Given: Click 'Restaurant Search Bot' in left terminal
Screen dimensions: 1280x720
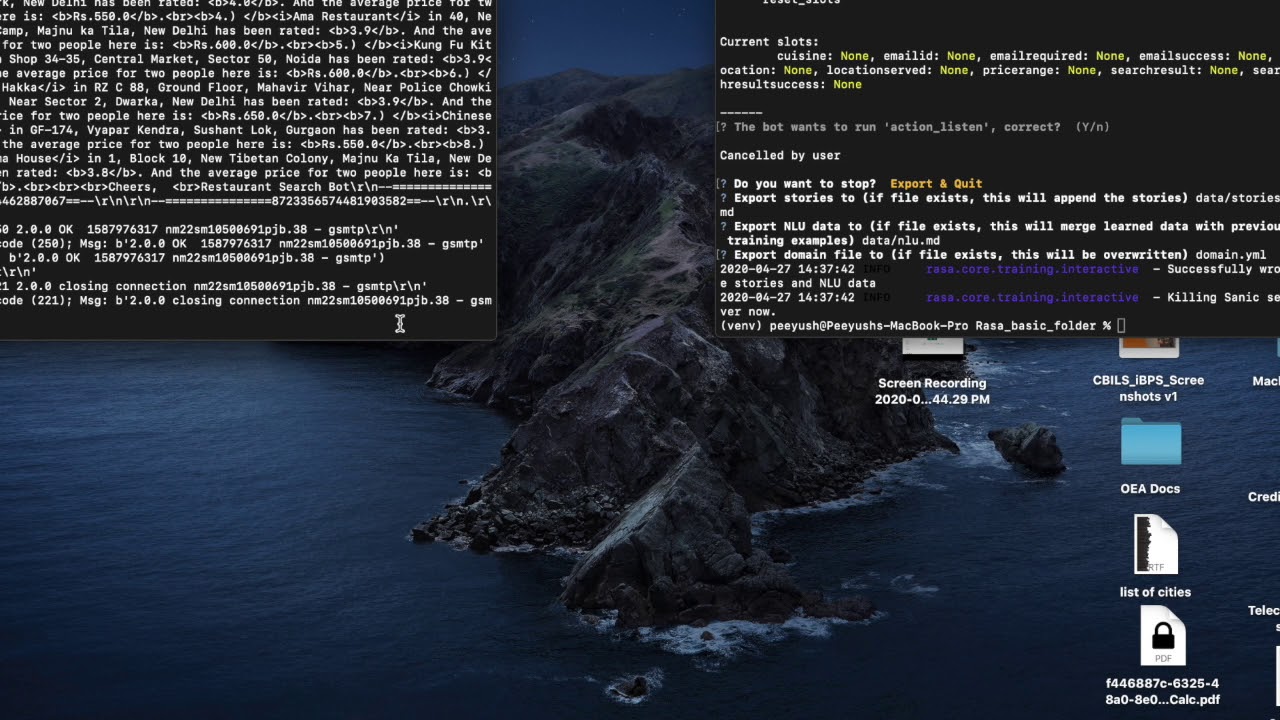Looking at the screenshot, I should (x=279, y=187).
